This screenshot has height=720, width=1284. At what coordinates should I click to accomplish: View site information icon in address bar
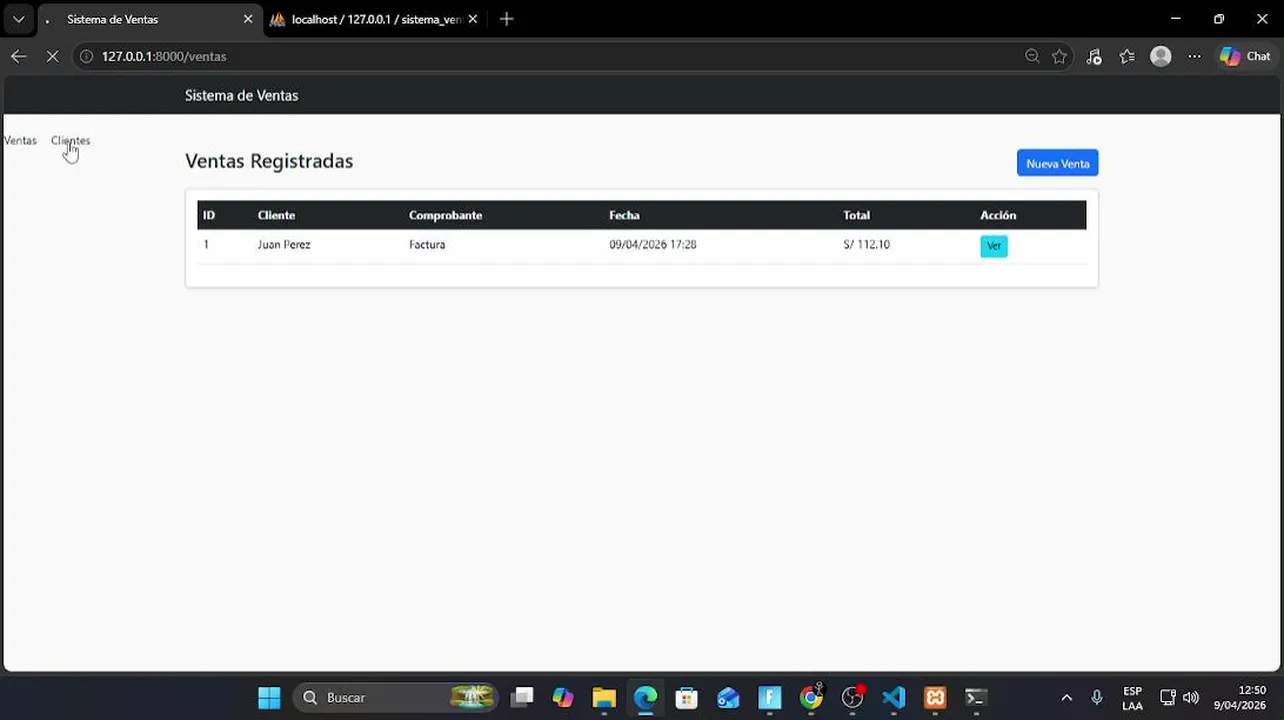(86, 56)
